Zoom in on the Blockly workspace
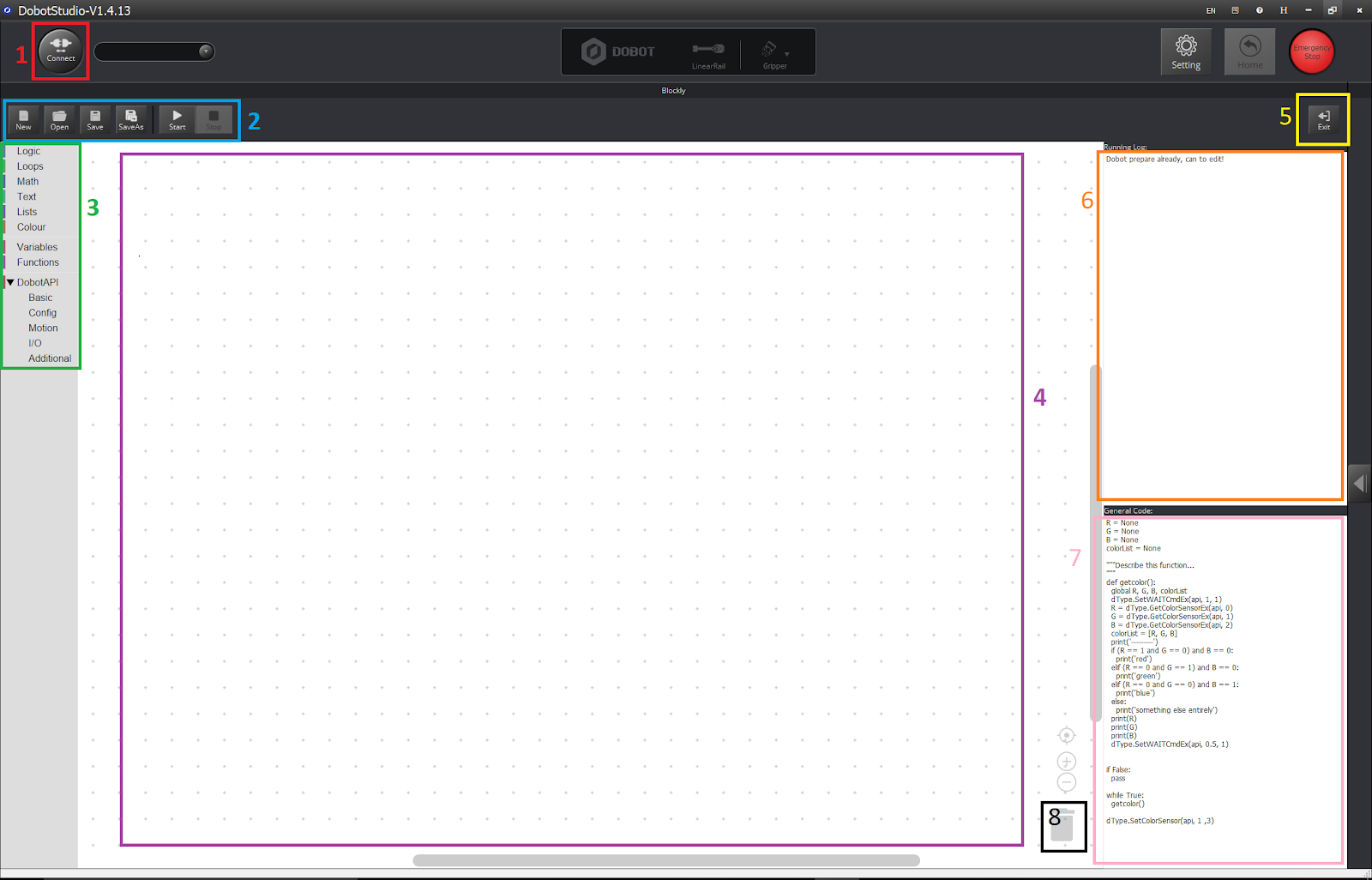Screen dimensions: 1372x880 coord(1066,762)
